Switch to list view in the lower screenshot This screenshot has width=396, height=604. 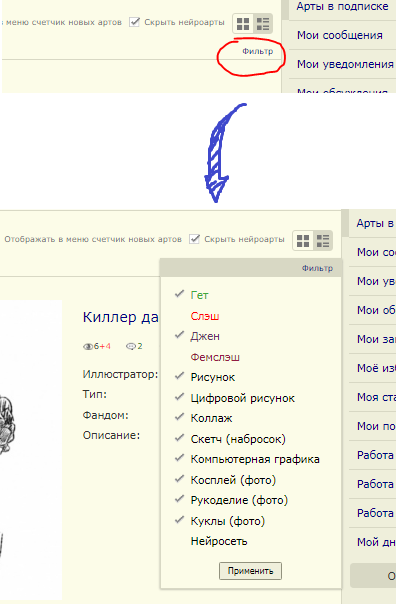[x=323, y=241]
